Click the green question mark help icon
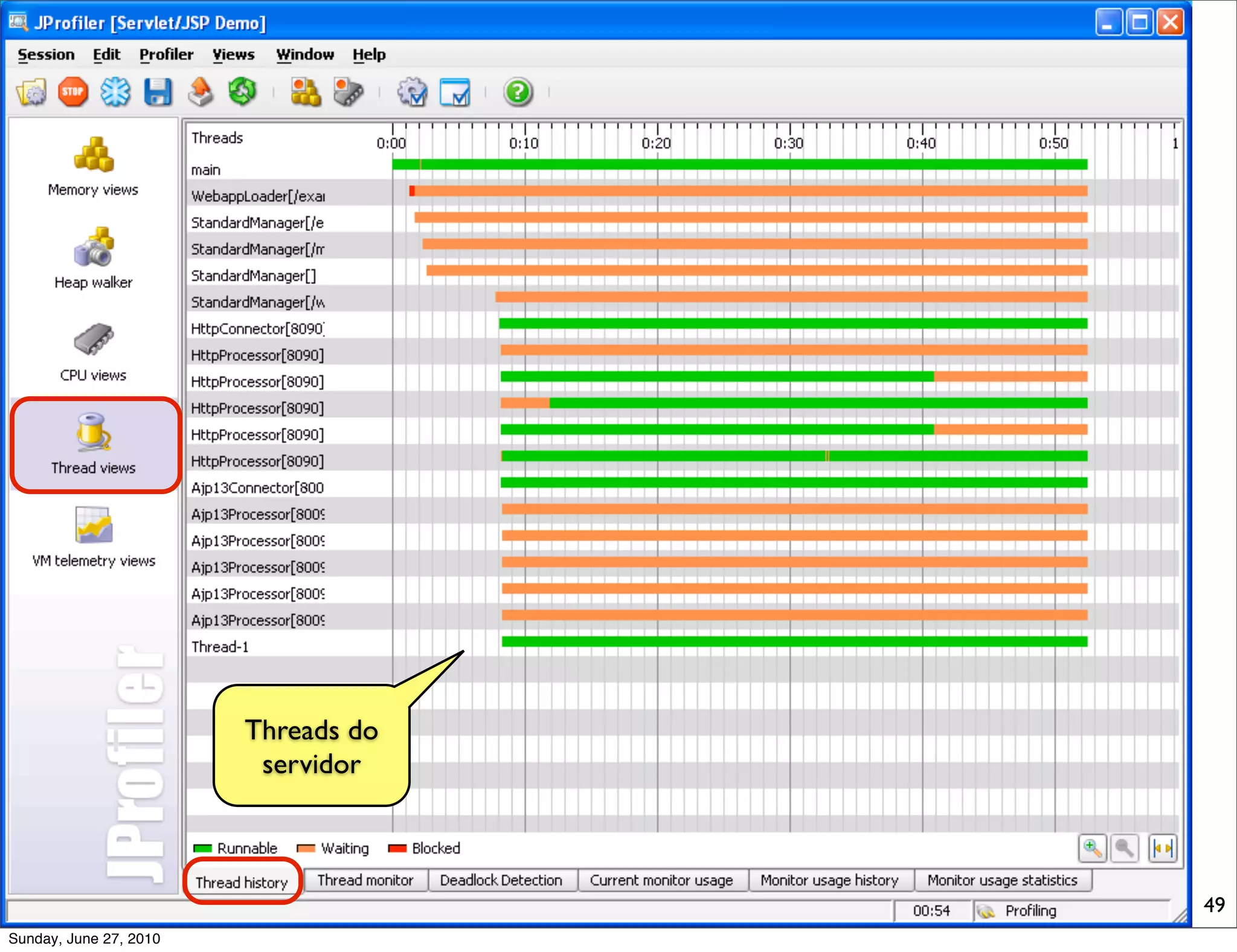This screenshot has width=1237, height=952. click(x=518, y=92)
